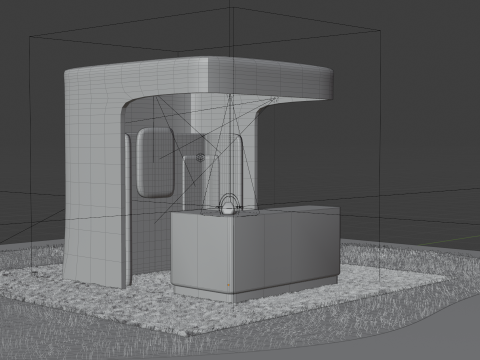
Task: Select the counter cabinet object
Action: [x=255, y=253]
